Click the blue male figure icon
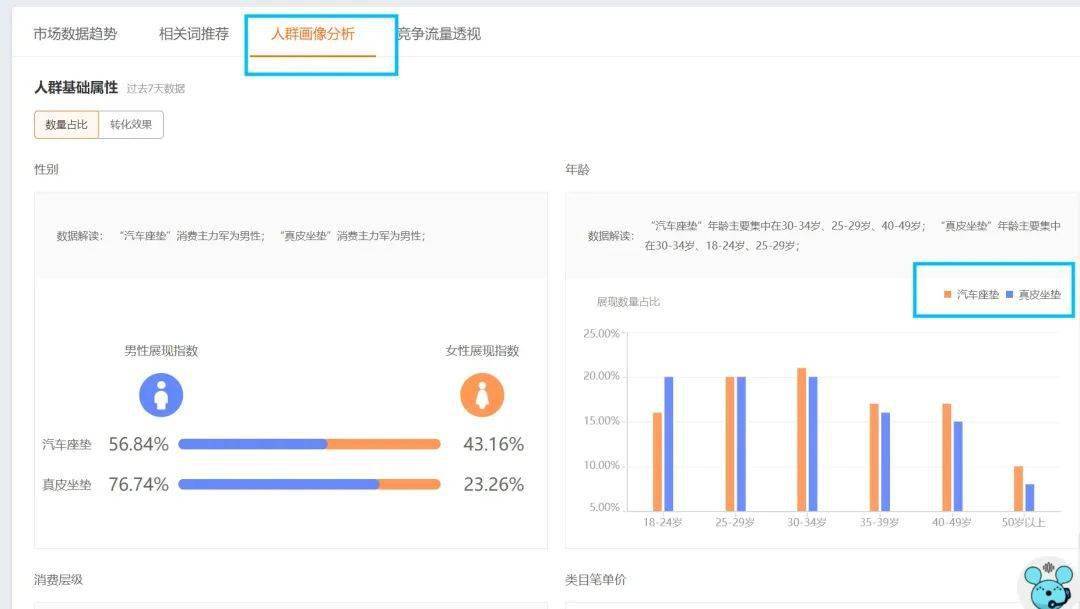 (x=161, y=396)
